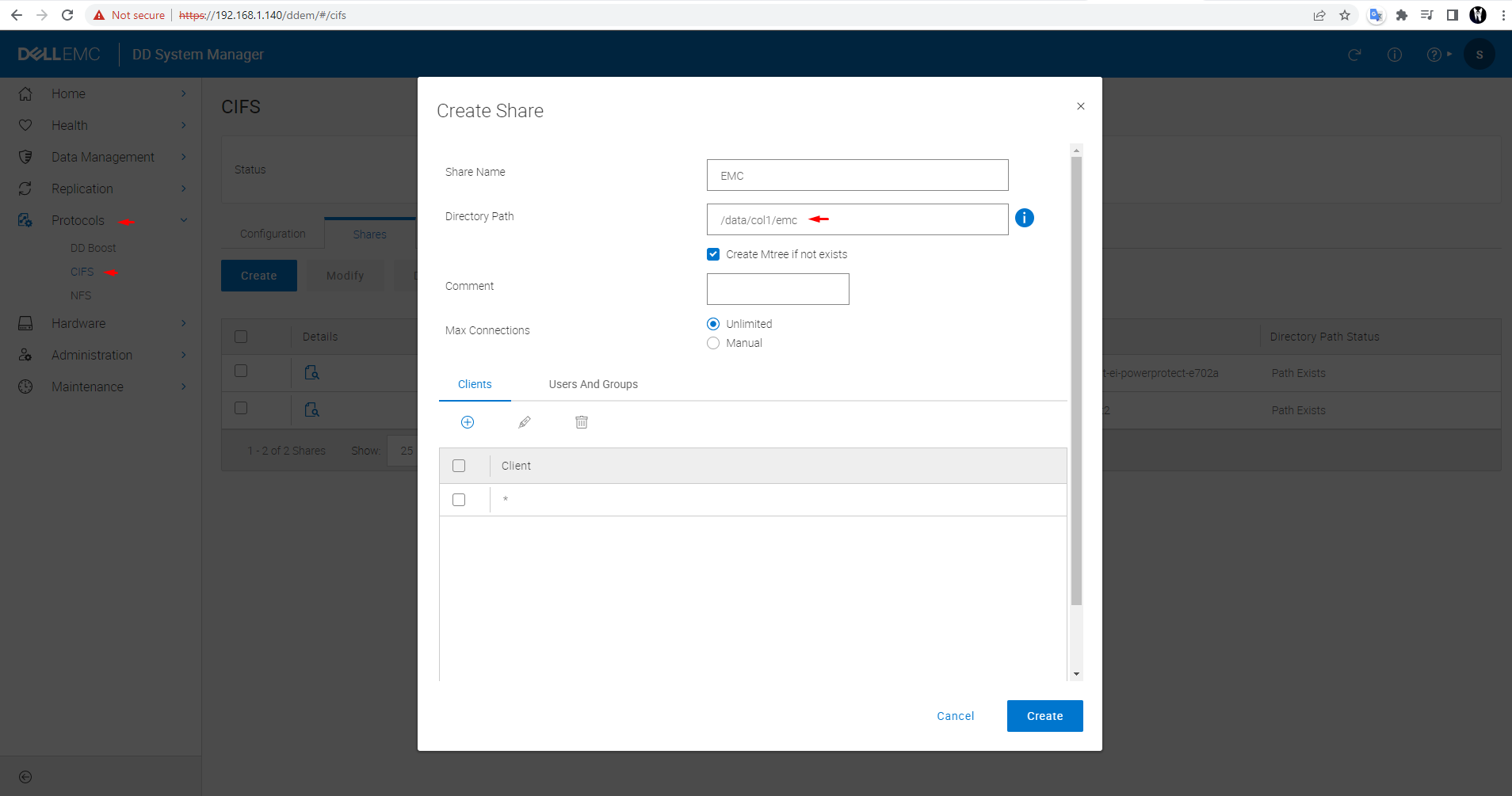
Task: Click into the Comment text box
Action: click(777, 289)
